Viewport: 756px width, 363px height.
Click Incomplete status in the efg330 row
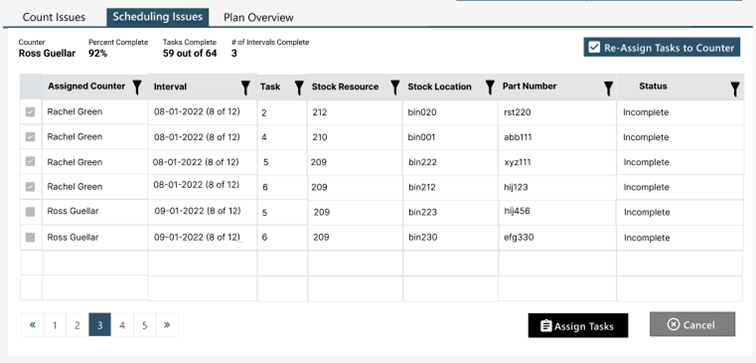click(x=647, y=238)
